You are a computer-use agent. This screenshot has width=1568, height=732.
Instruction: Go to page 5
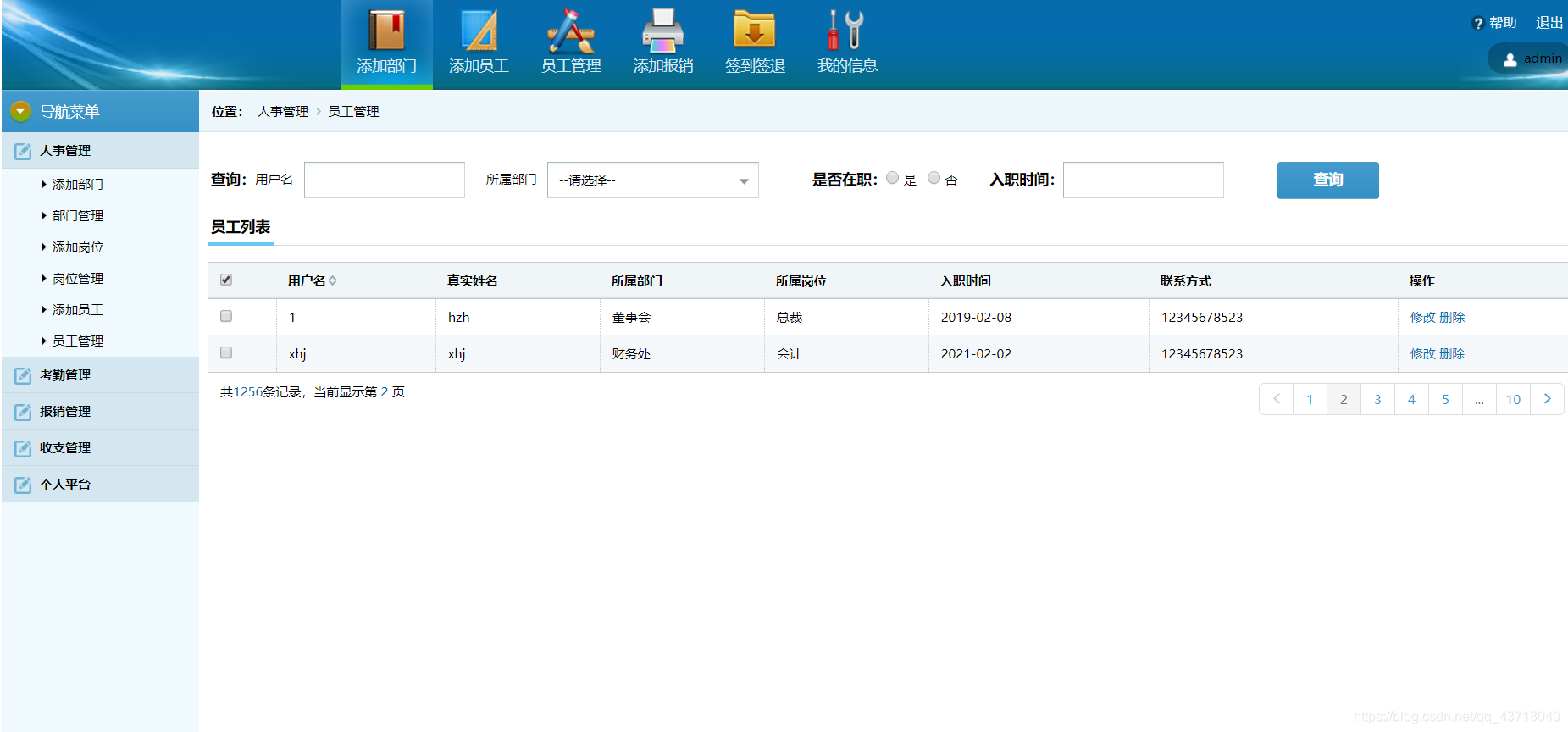click(1445, 399)
